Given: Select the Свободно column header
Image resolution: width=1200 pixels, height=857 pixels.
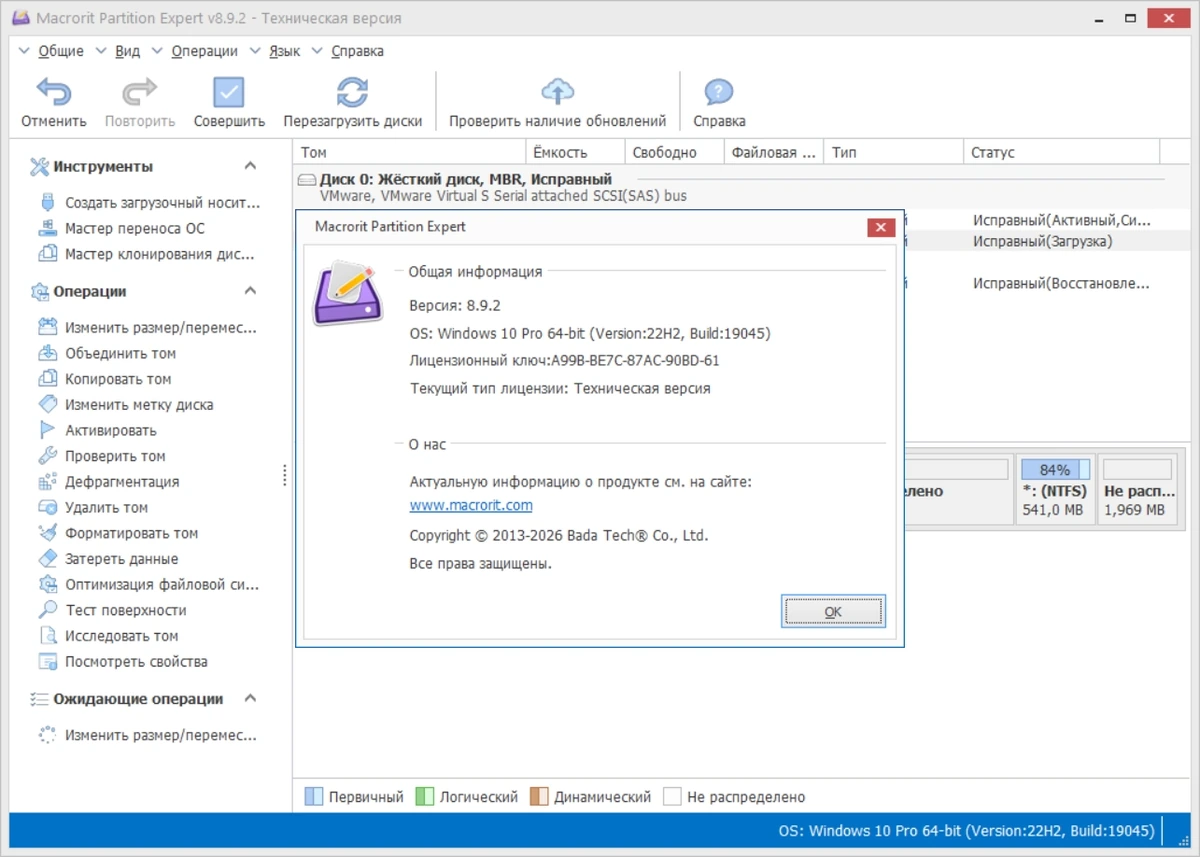Looking at the screenshot, I should click(674, 152).
